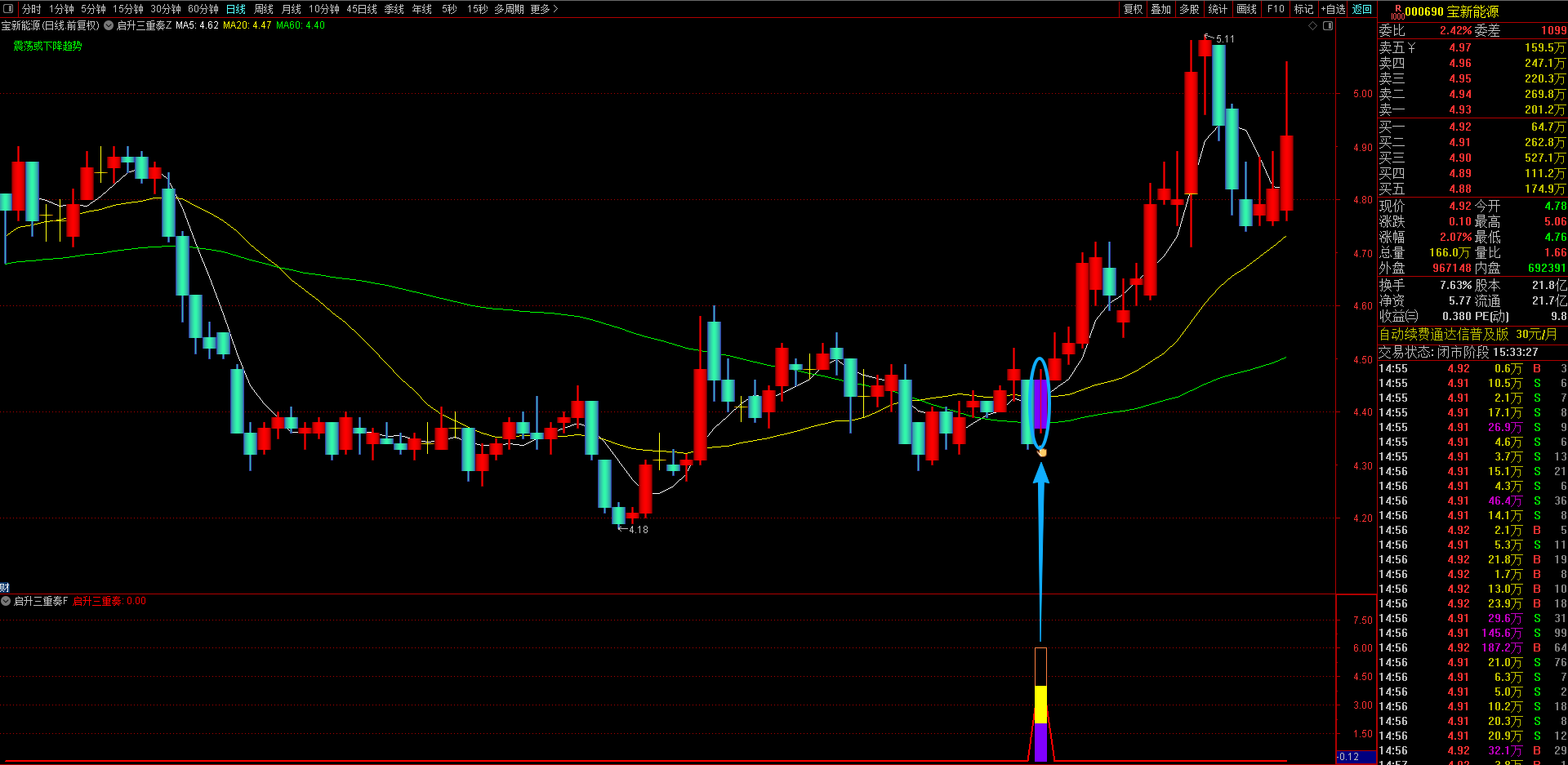Open the 多周期 multi-period view
The width and height of the screenshot is (1568, 765).
click(509, 9)
